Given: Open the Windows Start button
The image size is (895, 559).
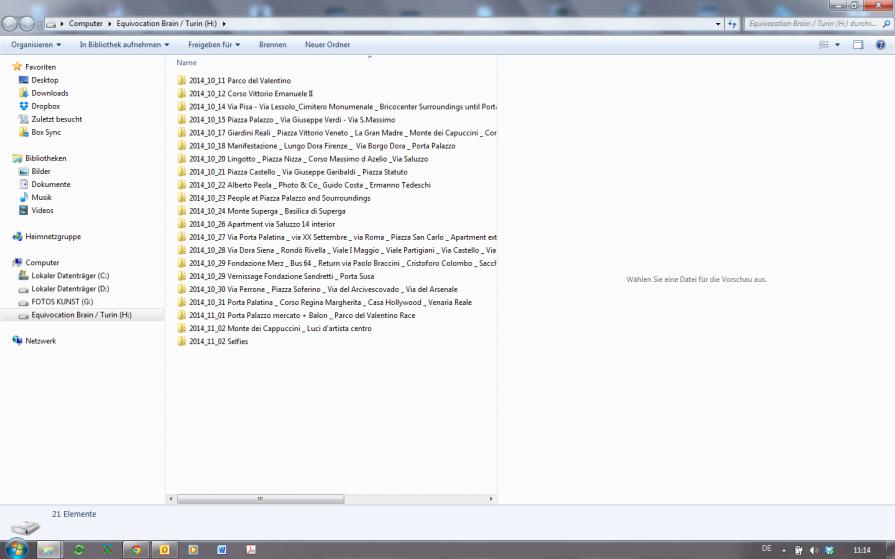Looking at the screenshot, I should 16,549.
